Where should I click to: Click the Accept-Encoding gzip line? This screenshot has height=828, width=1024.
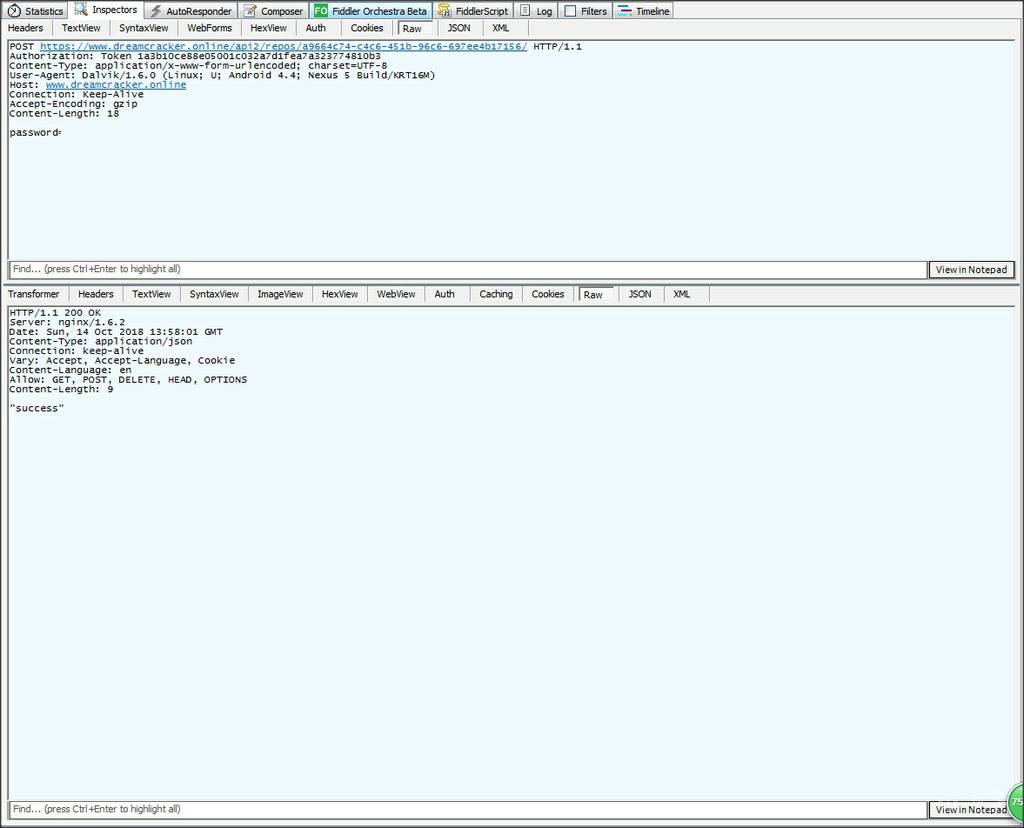point(73,104)
